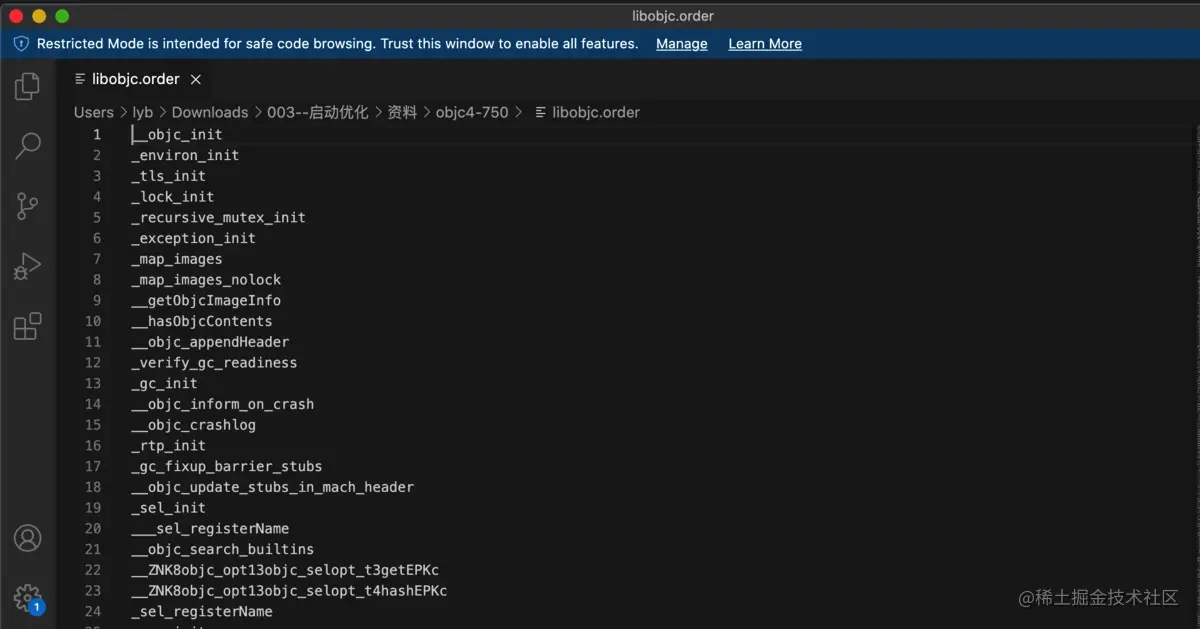Image resolution: width=1200 pixels, height=629 pixels.
Task: Open the Manage gear settings icon
Action: pos(27,598)
